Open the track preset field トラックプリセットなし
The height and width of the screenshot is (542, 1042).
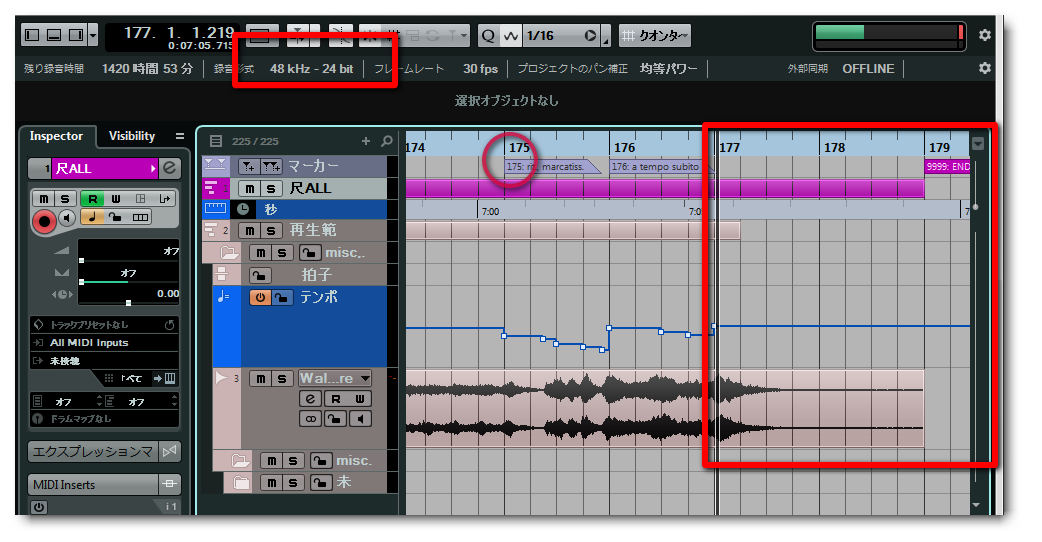pyautogui.click(x=104, y=325)
